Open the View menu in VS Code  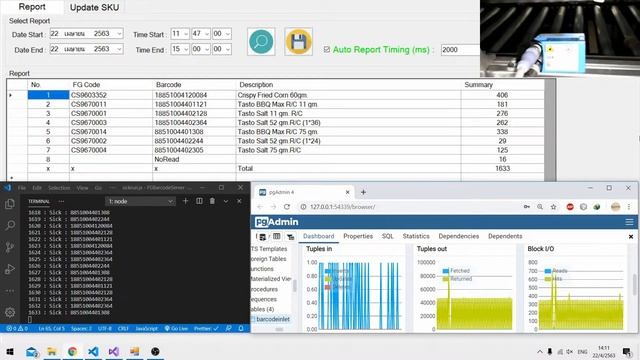82,188
